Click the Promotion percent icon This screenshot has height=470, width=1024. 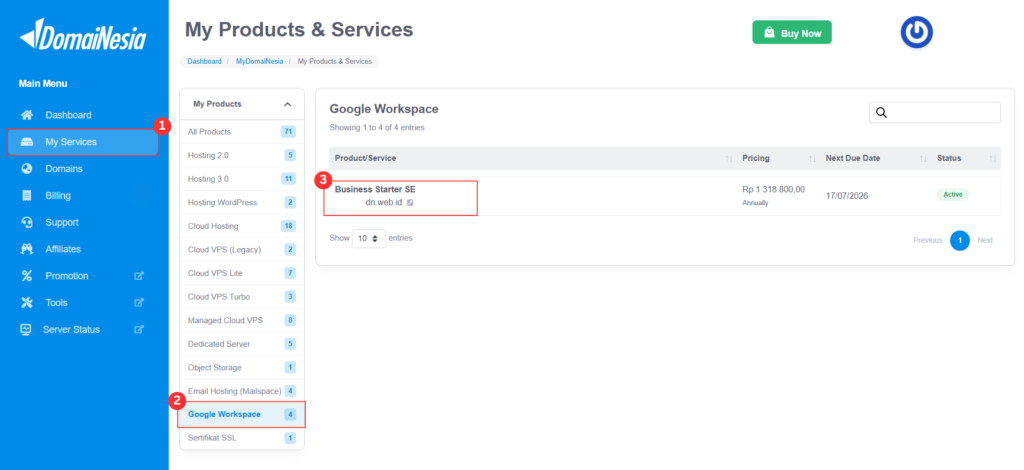point(27,275)
